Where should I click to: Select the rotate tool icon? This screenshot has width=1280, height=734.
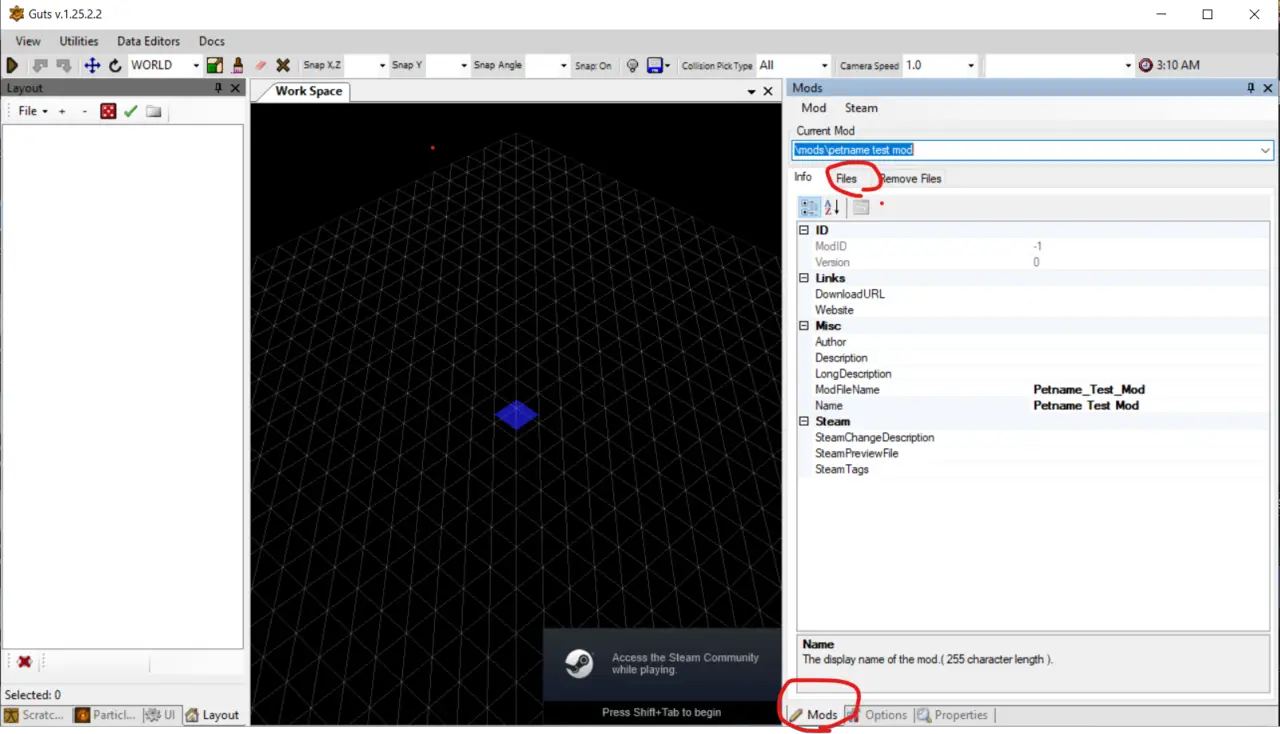[115, 65]
